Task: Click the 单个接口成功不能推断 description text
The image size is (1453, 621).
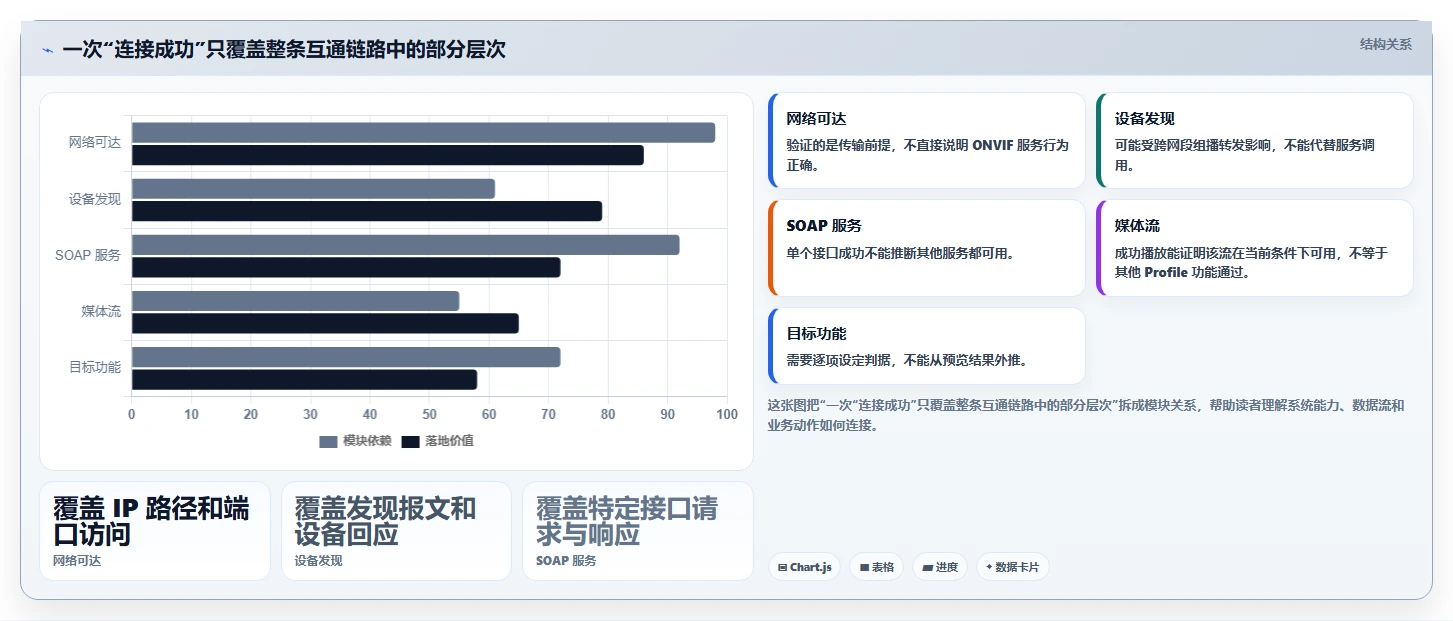Action: (901, 253)
